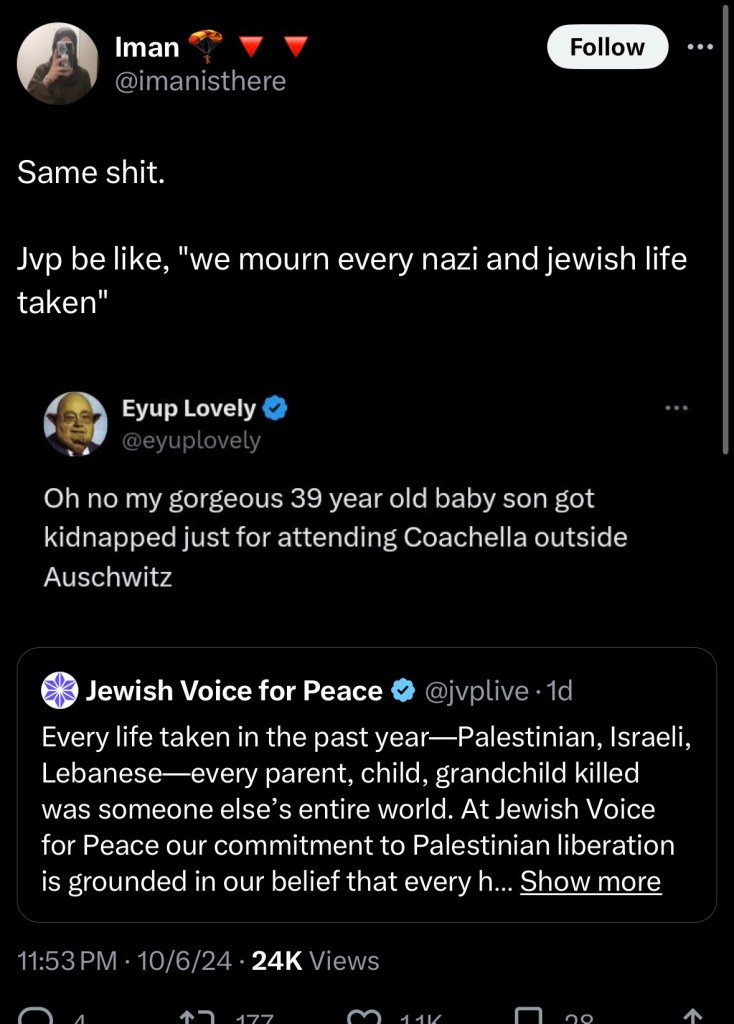Click the vertical scrollbar on the right

726,230
